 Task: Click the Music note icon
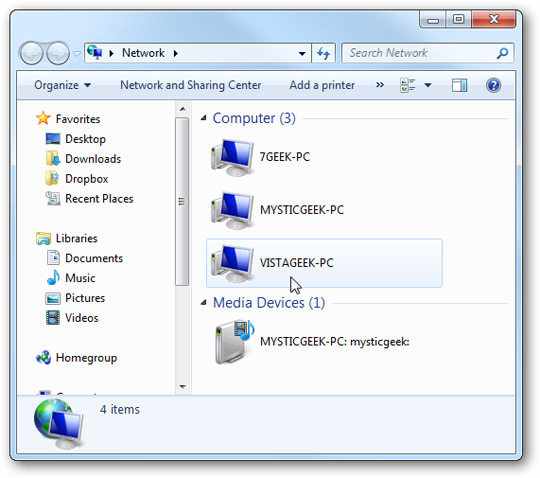[x=53, y=278]
